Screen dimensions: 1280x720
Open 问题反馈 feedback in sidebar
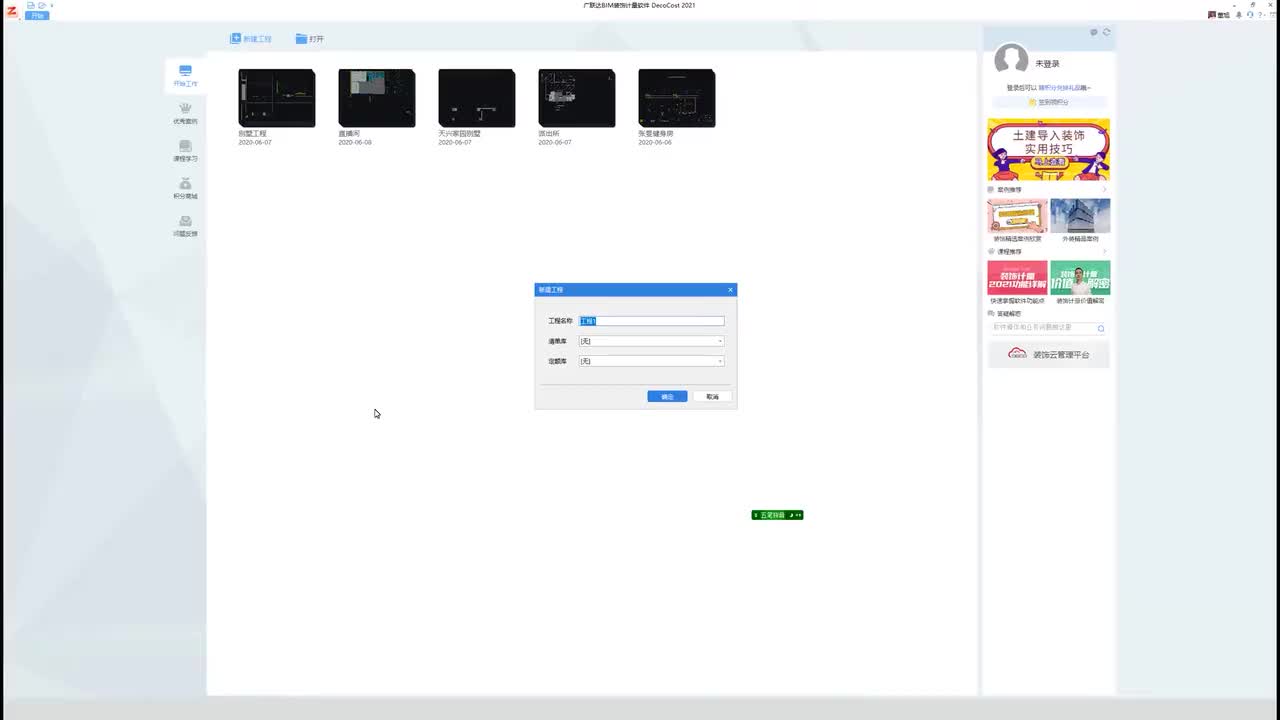click(185, 226)
